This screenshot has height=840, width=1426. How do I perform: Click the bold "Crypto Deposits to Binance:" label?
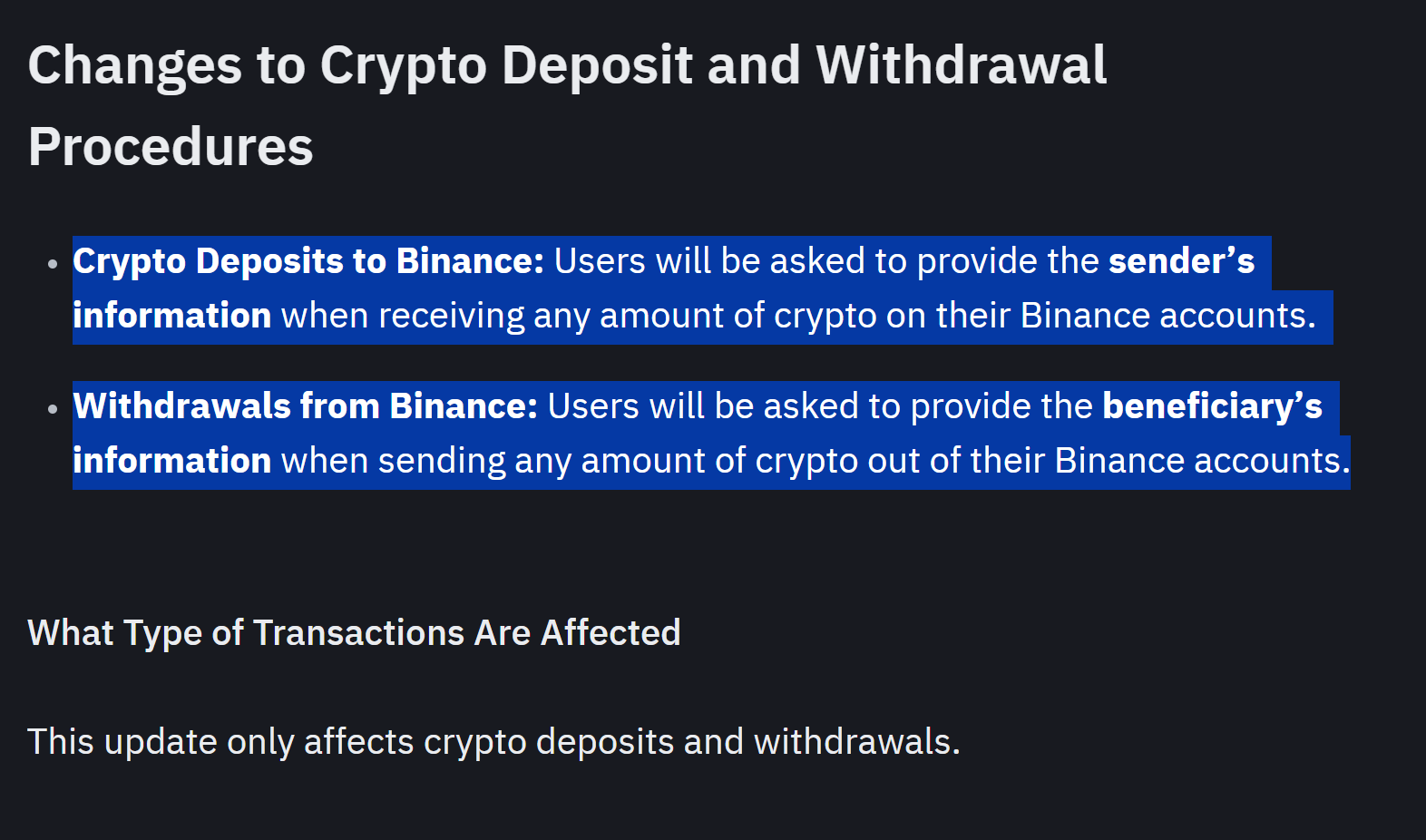[x=308, y=261]
